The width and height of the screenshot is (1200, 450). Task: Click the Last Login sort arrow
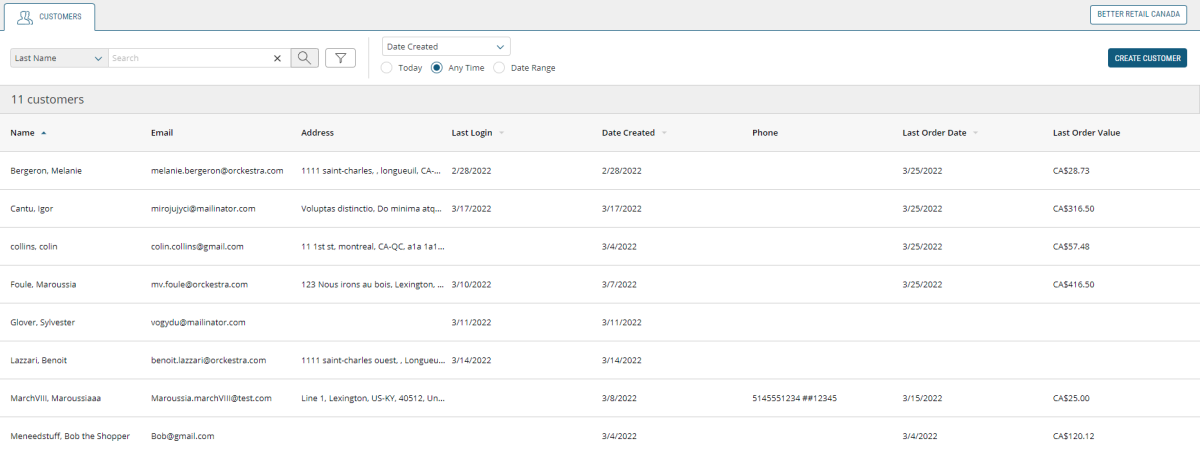pos(501,133)
